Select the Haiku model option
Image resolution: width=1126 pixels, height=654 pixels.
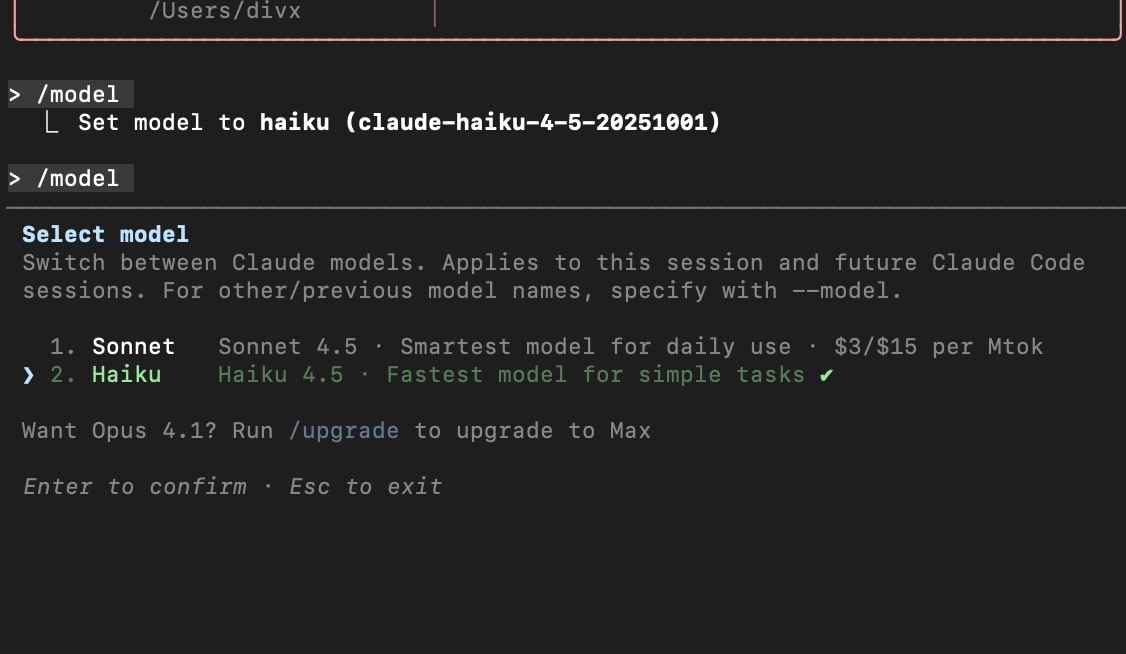[x=126, y=375]
